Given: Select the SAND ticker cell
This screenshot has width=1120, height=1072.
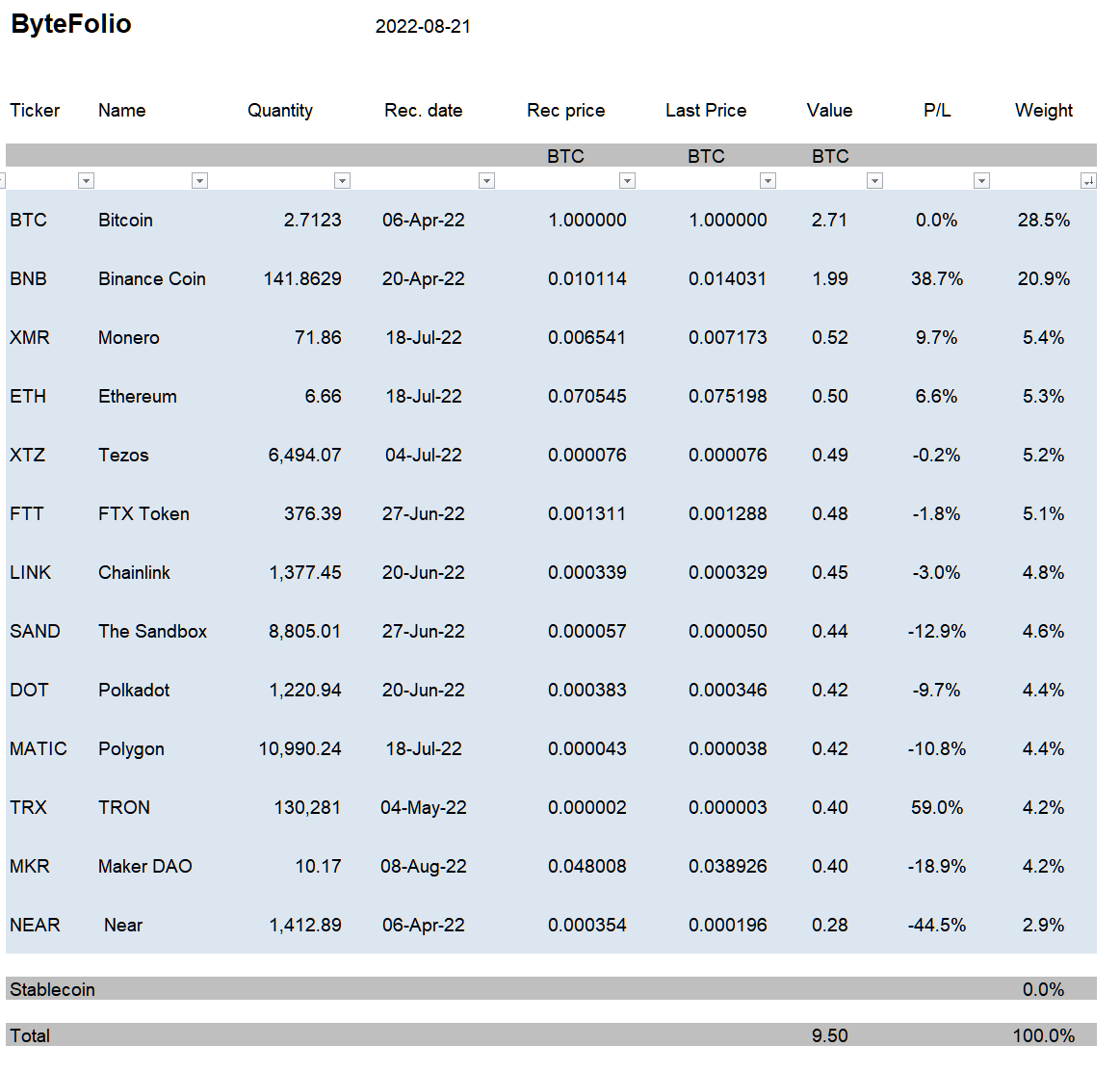Looking at the screenshot, I should [x=35, y=631].
